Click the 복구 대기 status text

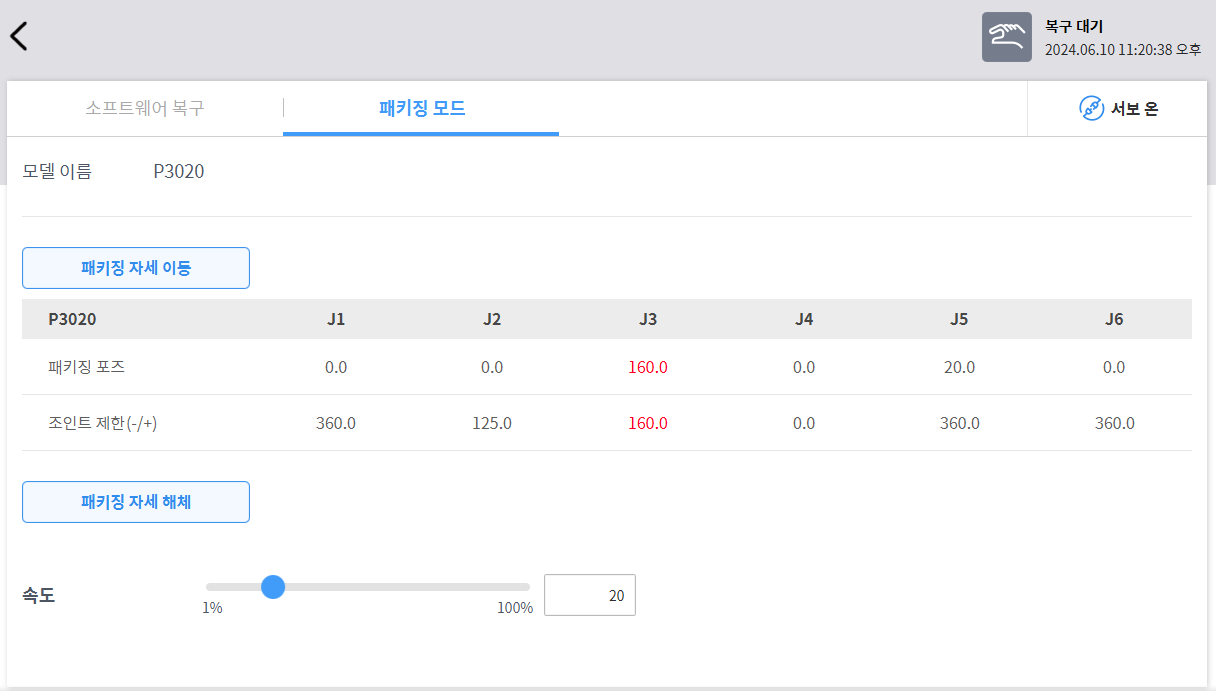[1074, 27]
